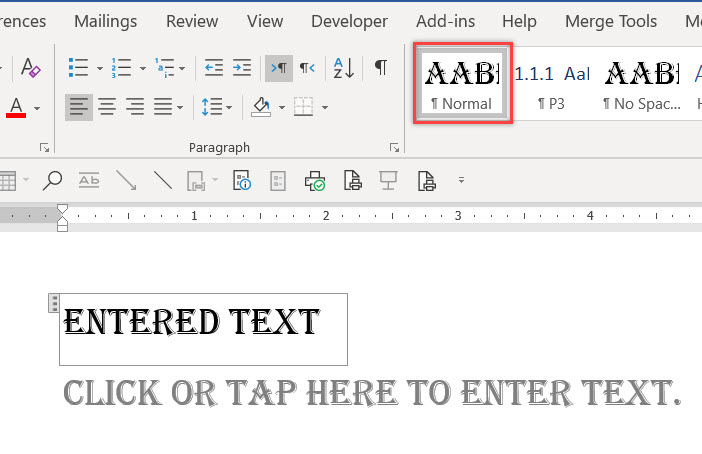Click the Clear All Formatting icon
Image resolution: width=702 pixels, height=454 pixels.
pos(30,68)
